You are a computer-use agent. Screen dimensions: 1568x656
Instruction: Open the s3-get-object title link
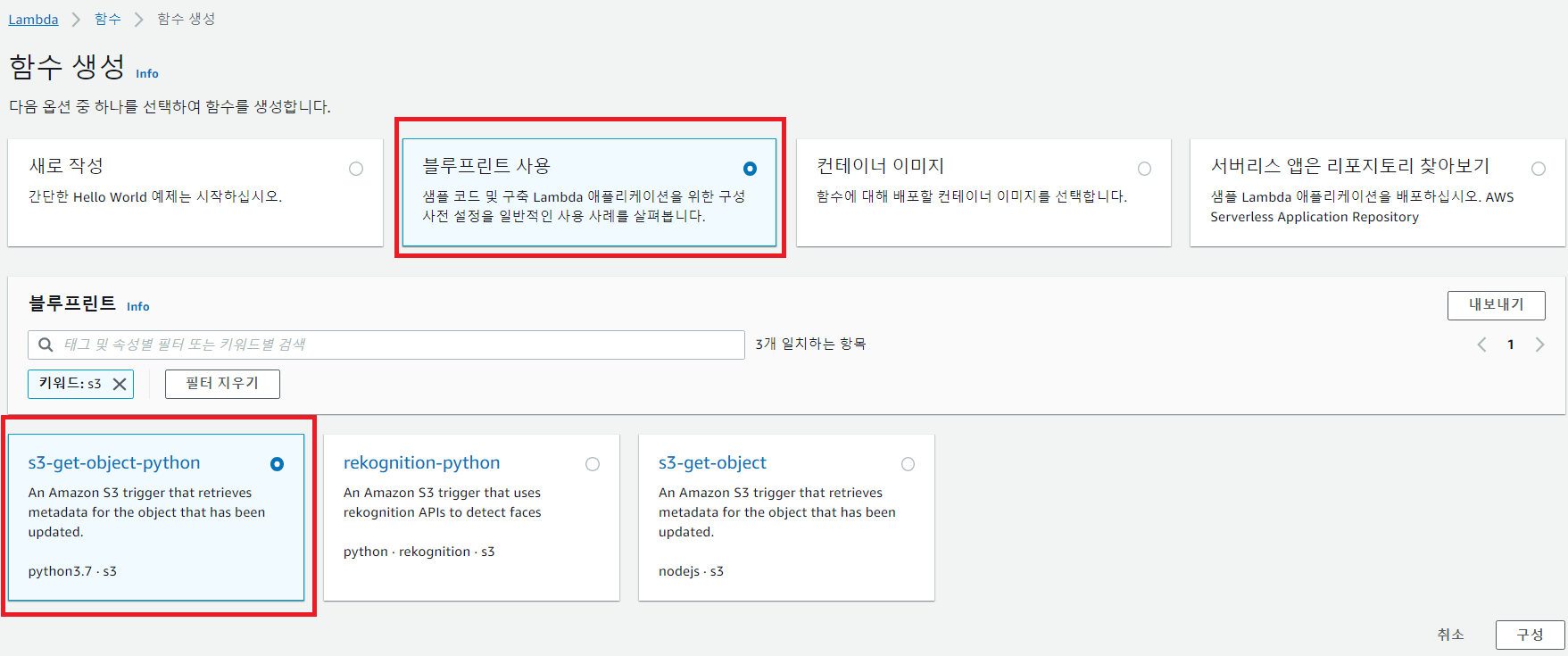(712, 463)
